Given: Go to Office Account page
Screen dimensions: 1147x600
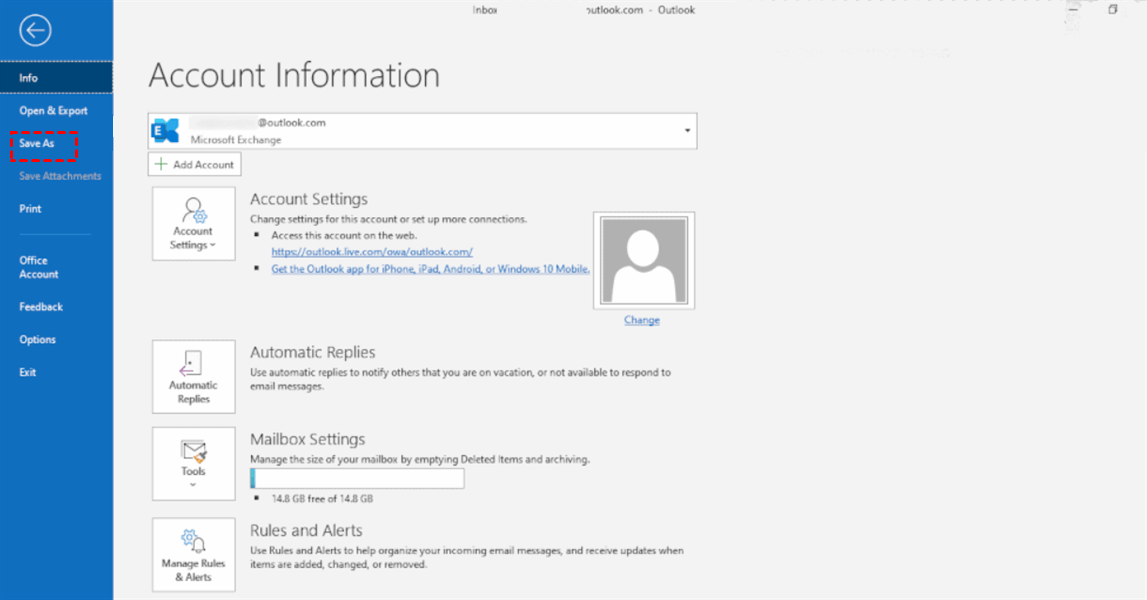Looking at the screenshot, I should pos(39,267).
